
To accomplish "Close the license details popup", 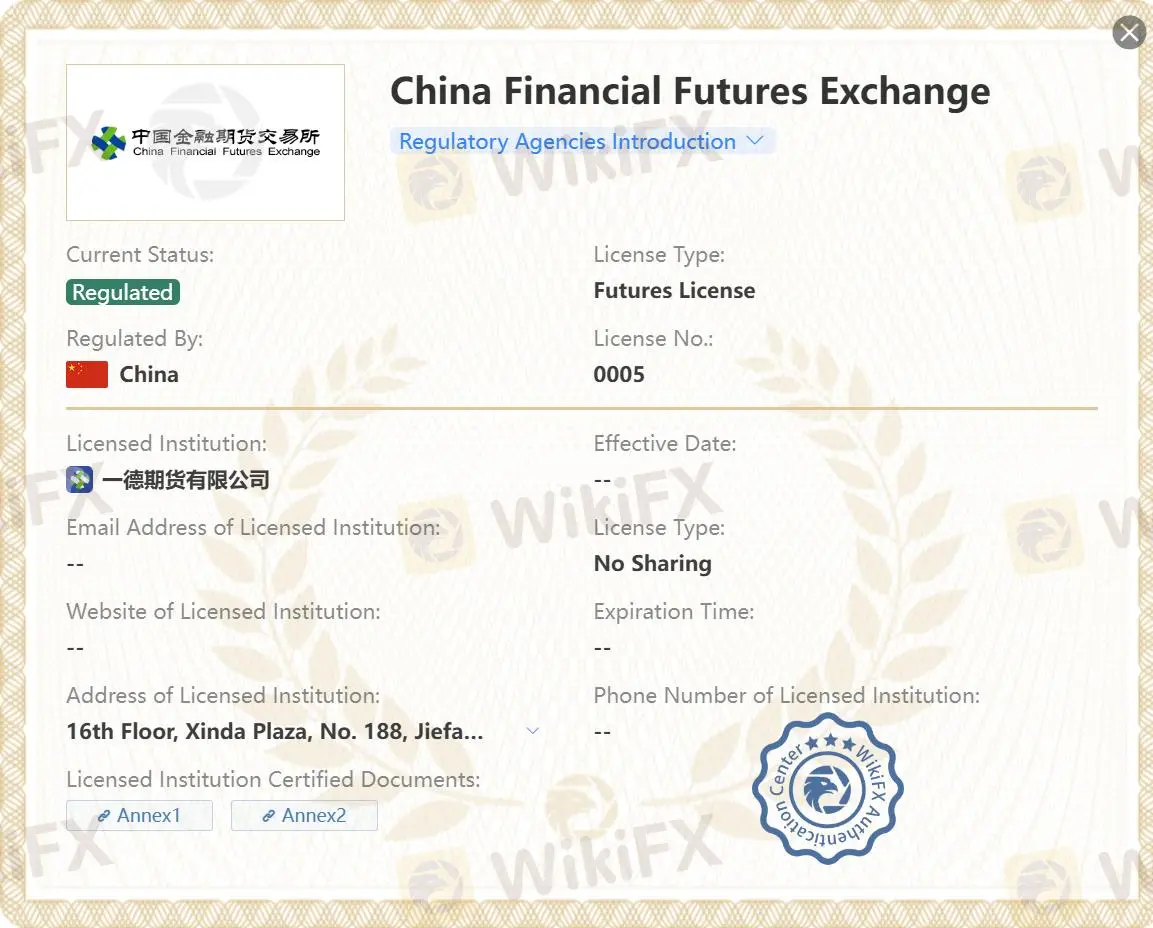I will pos(1129,32).
